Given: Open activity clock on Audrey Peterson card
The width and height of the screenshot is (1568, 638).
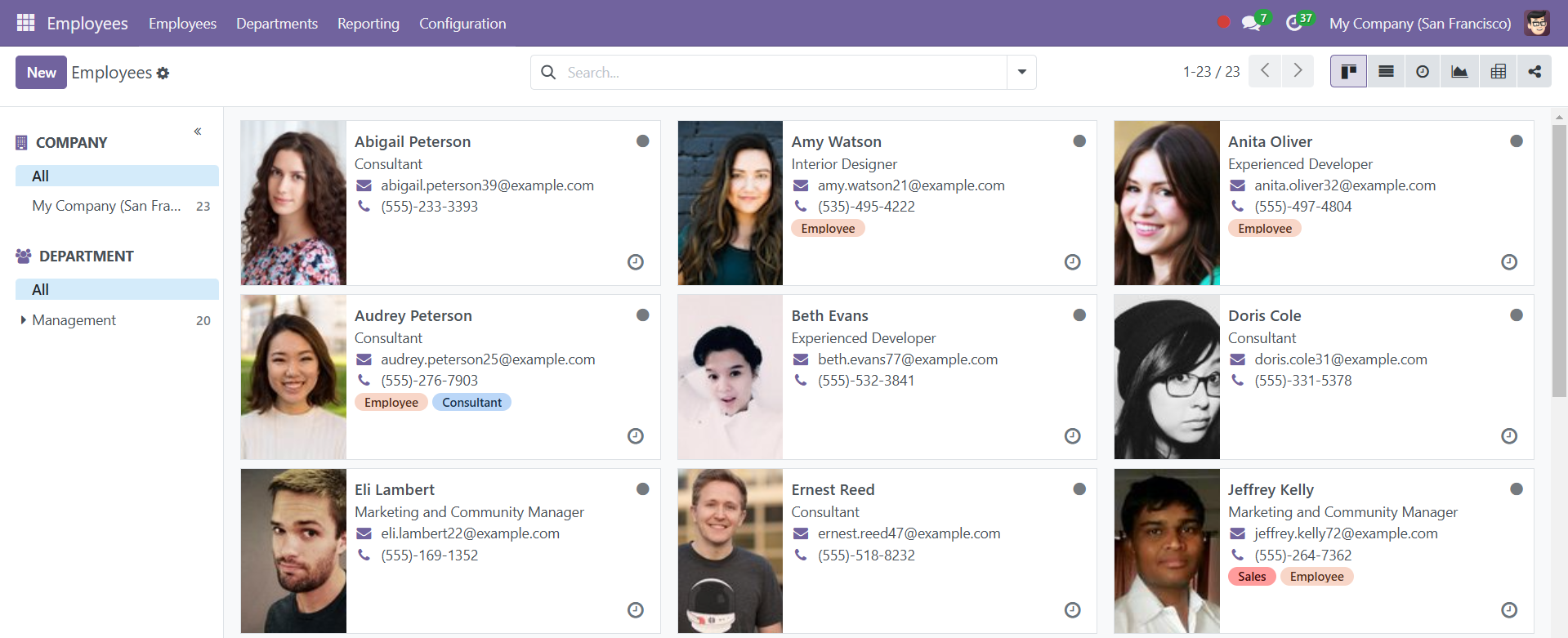Looking at the screenshot, I should (635, 436).
